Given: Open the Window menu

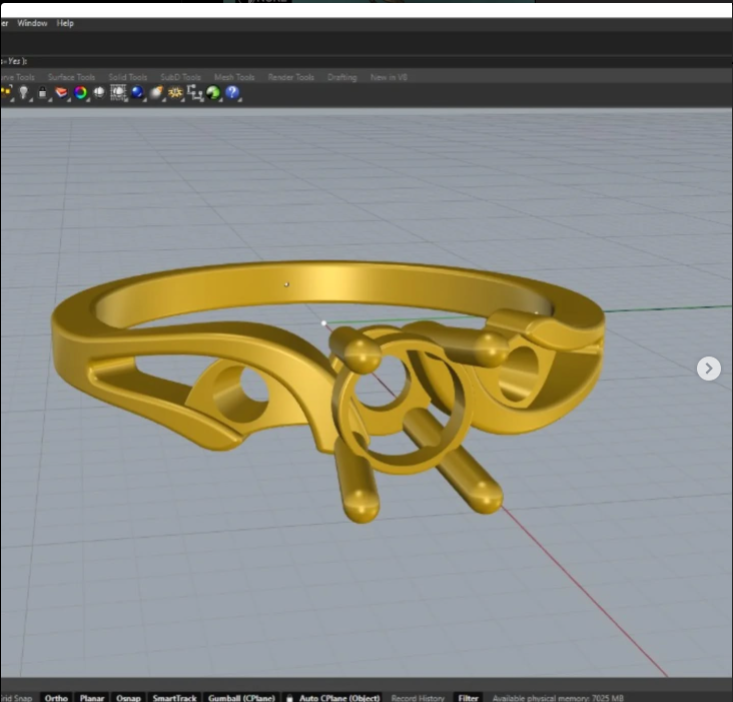Looking at the screenshot, I should (32, 23).
